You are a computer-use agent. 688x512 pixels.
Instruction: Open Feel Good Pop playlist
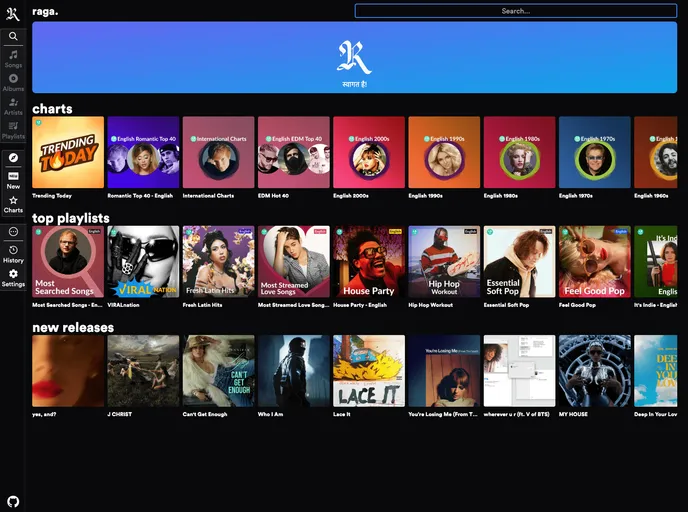point(595,261)
